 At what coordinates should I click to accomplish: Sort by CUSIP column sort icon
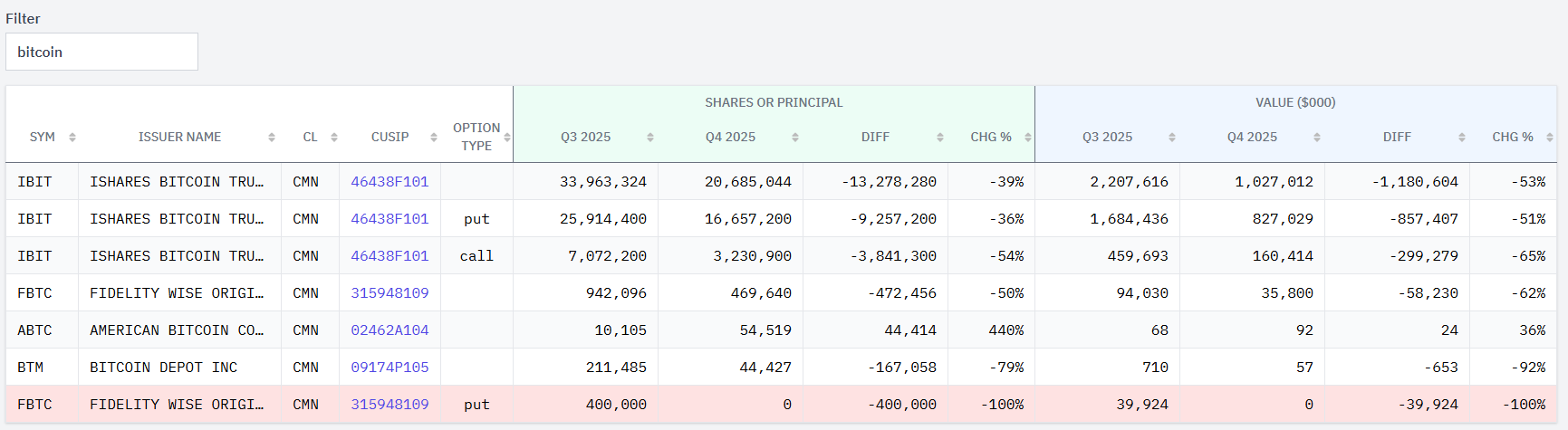pyautogui.click(x=434, y=138)
